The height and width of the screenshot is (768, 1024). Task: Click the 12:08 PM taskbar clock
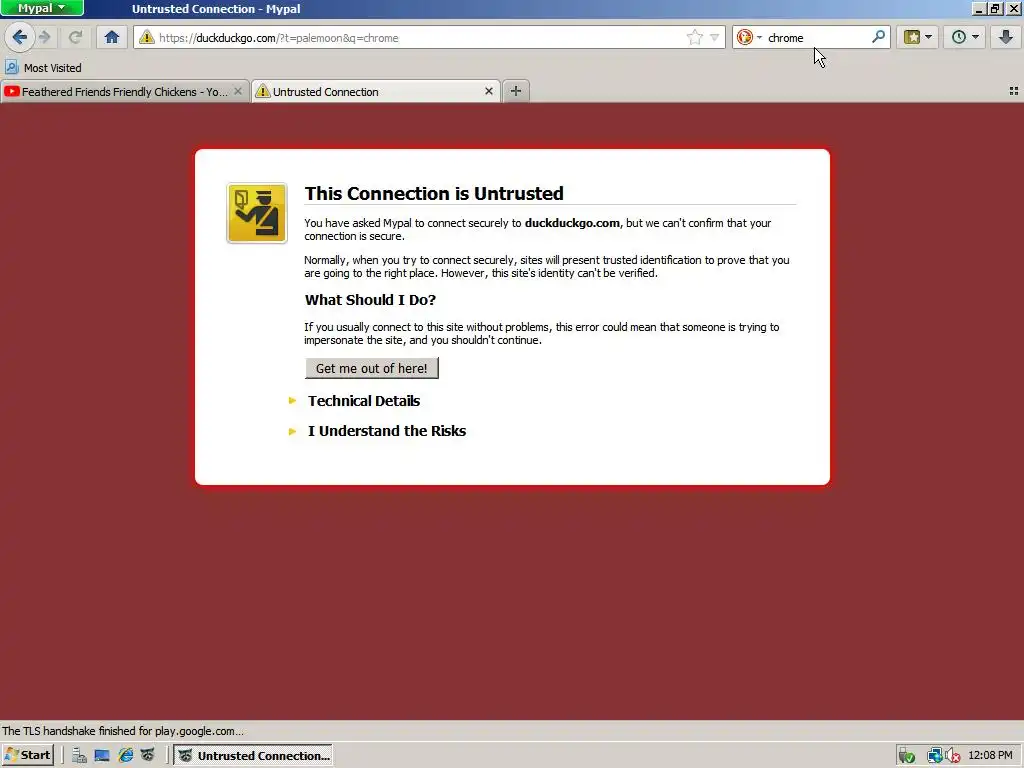990,756
